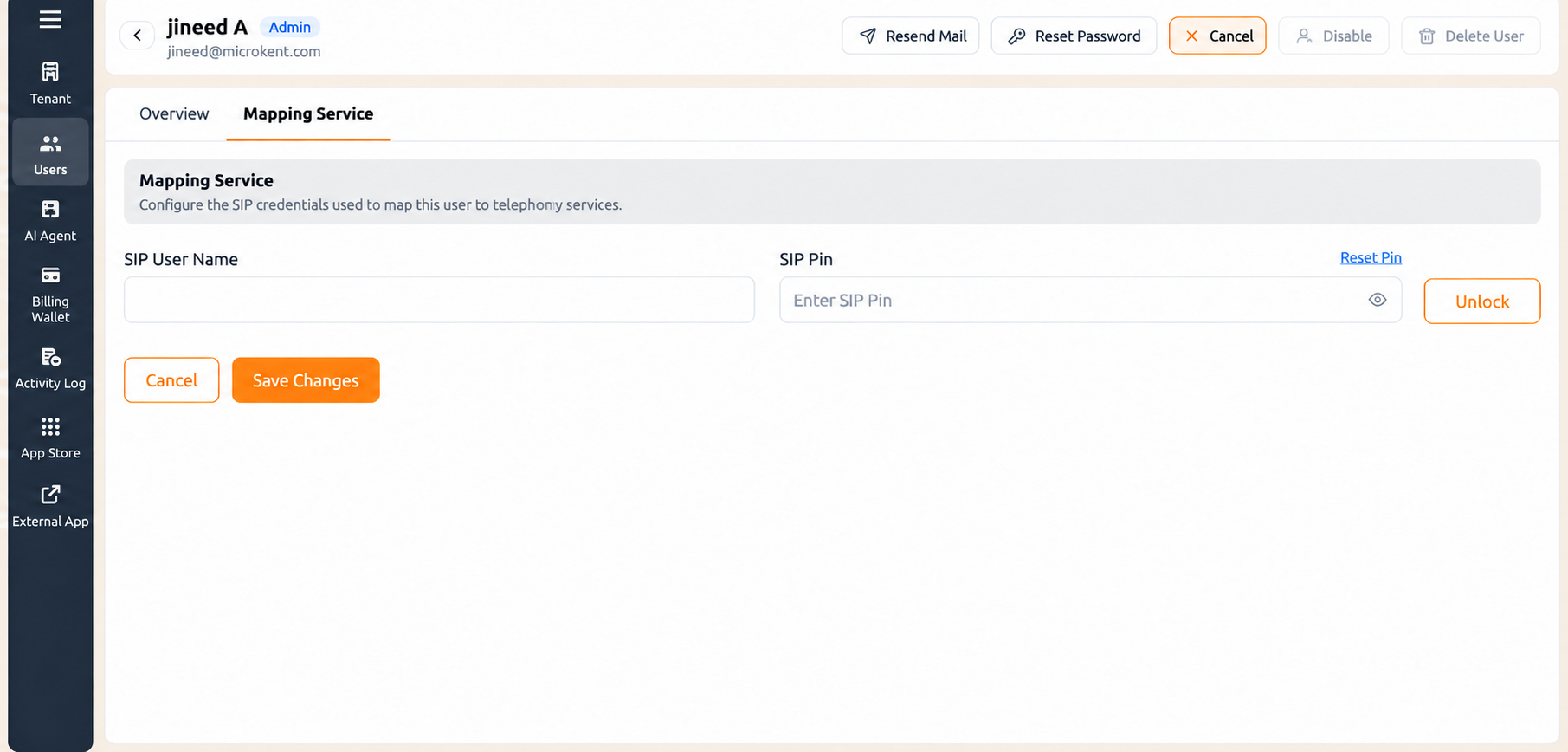
Task: Open the Activity Log section
Action: coord(50,368)
